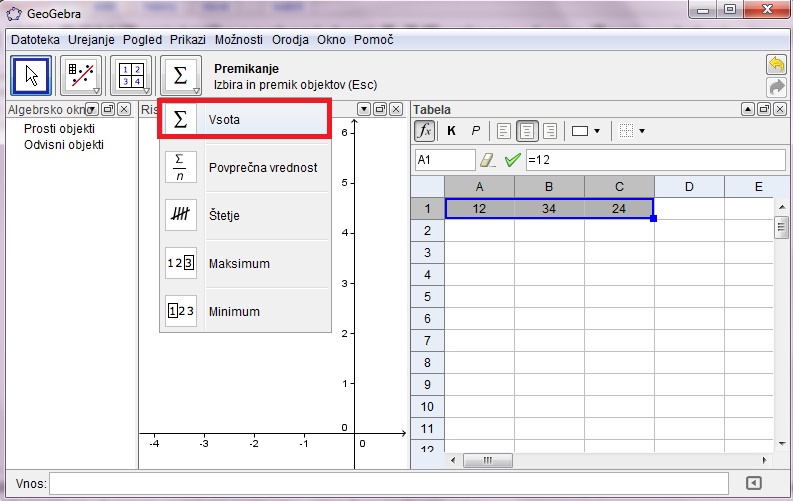Image resolution: width=793 pixels, height=501 pixels.
Task: Select the numbered grid list tool
Action: click(131, 76)
